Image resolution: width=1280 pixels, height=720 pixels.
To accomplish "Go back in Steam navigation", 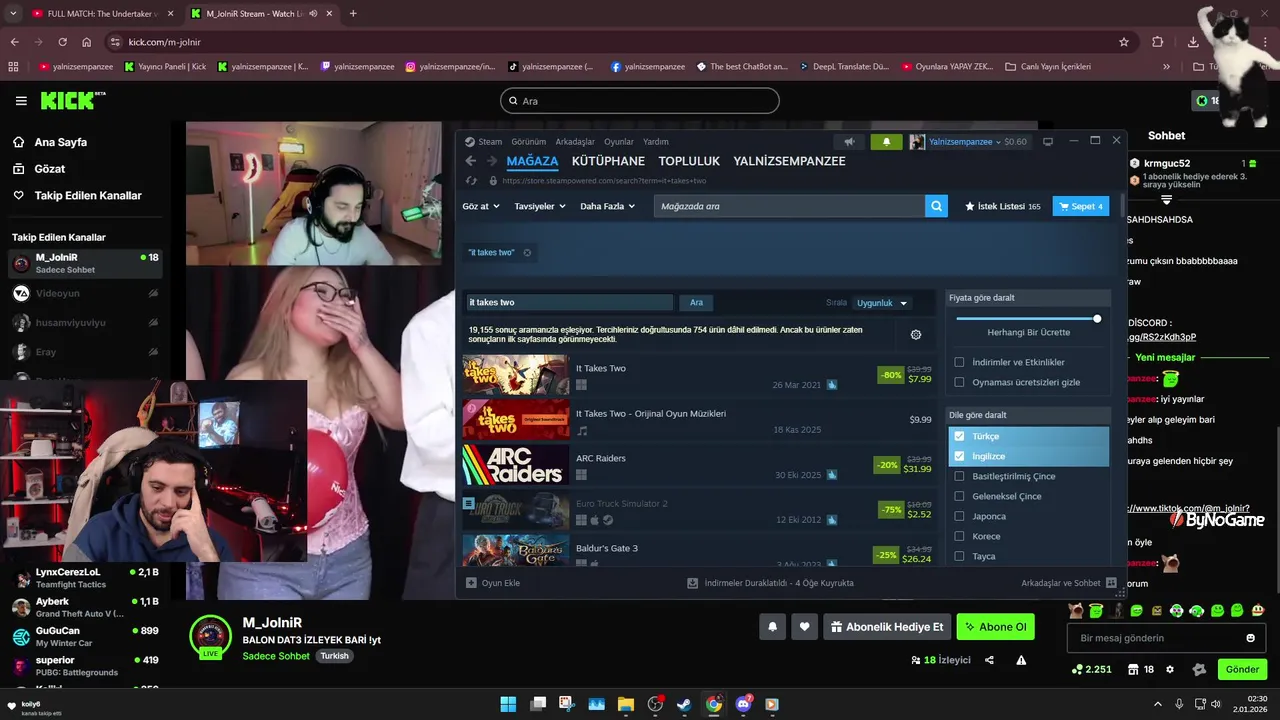I will [471, 161].
